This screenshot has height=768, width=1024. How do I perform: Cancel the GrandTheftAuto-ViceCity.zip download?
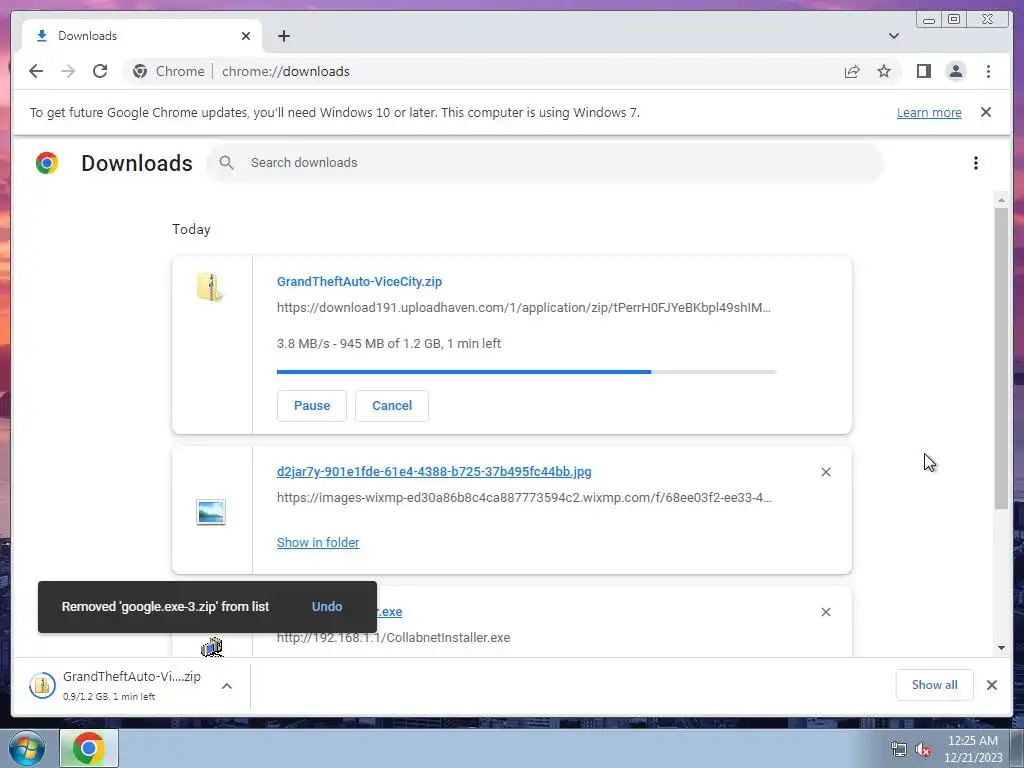coord(392,406)
